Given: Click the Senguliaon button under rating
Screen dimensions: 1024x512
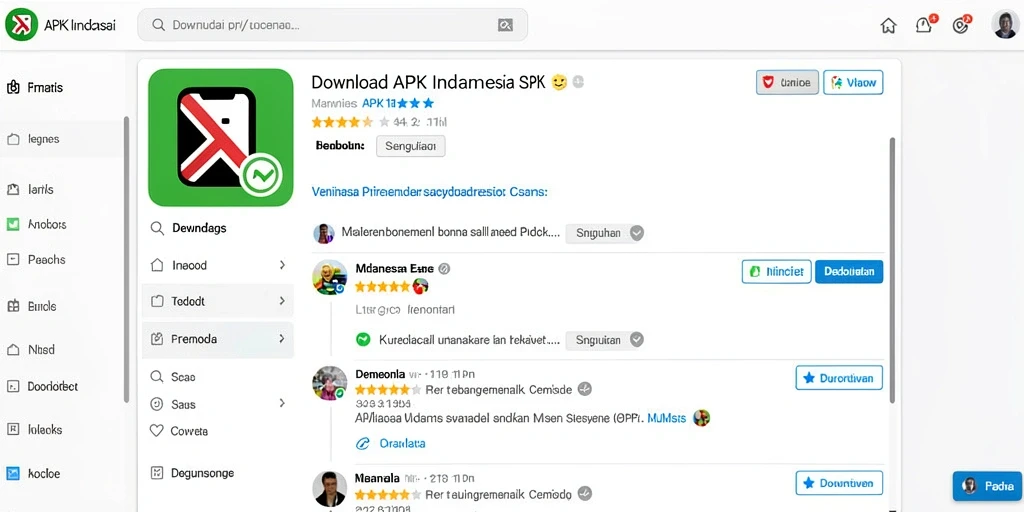Looking at the screenshot, I should [411, 146].
